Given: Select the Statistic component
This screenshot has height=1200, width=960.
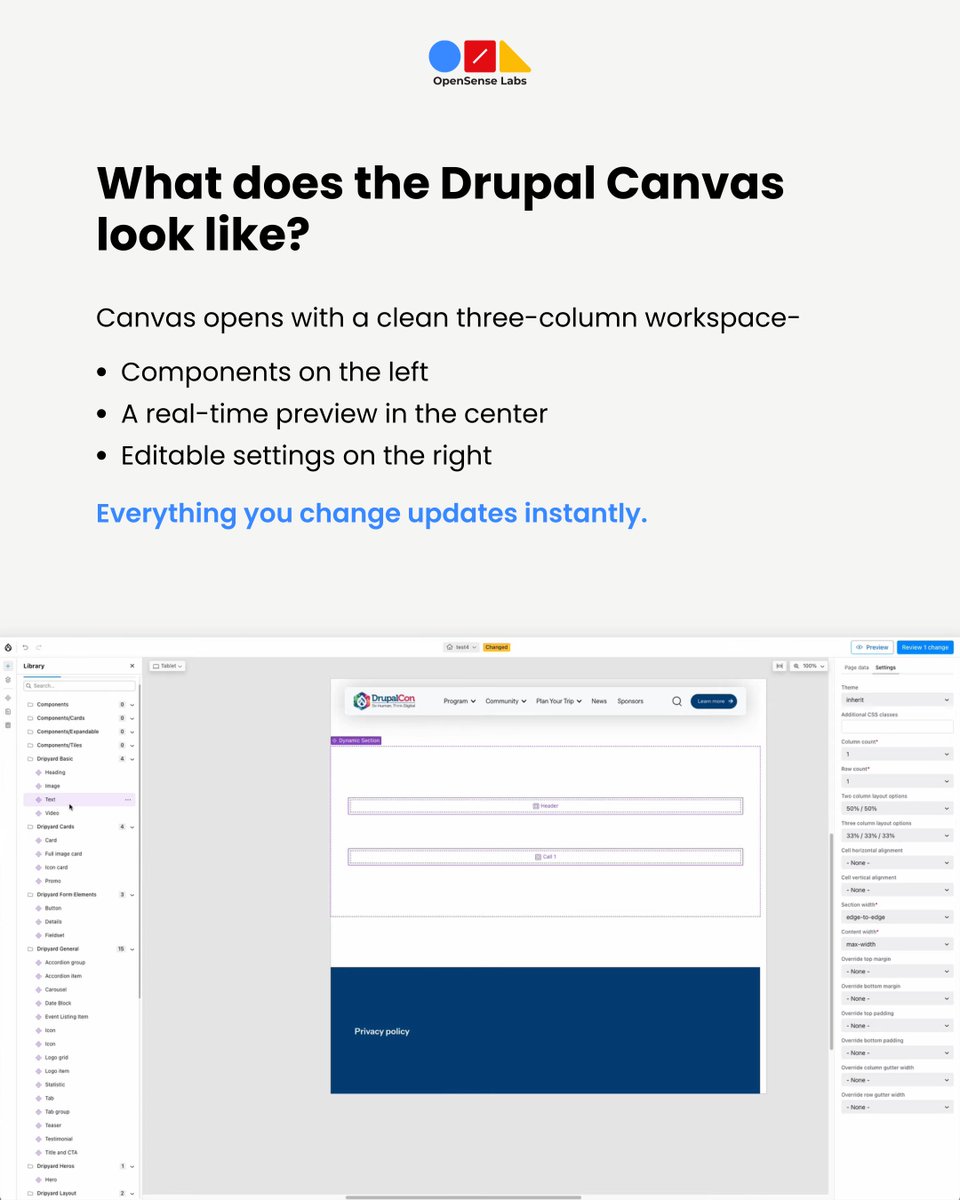Looking at the screenshot, I should (80, 1085).
